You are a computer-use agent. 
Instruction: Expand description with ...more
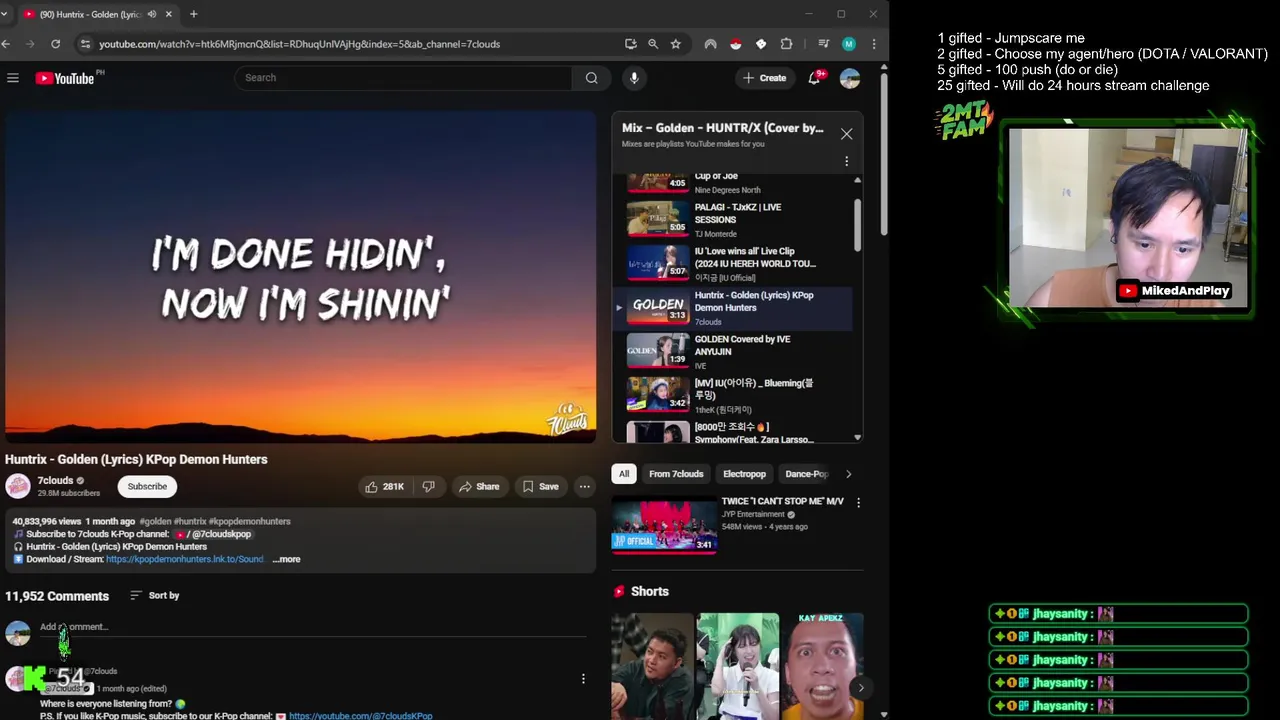click(x=286, y=559)
